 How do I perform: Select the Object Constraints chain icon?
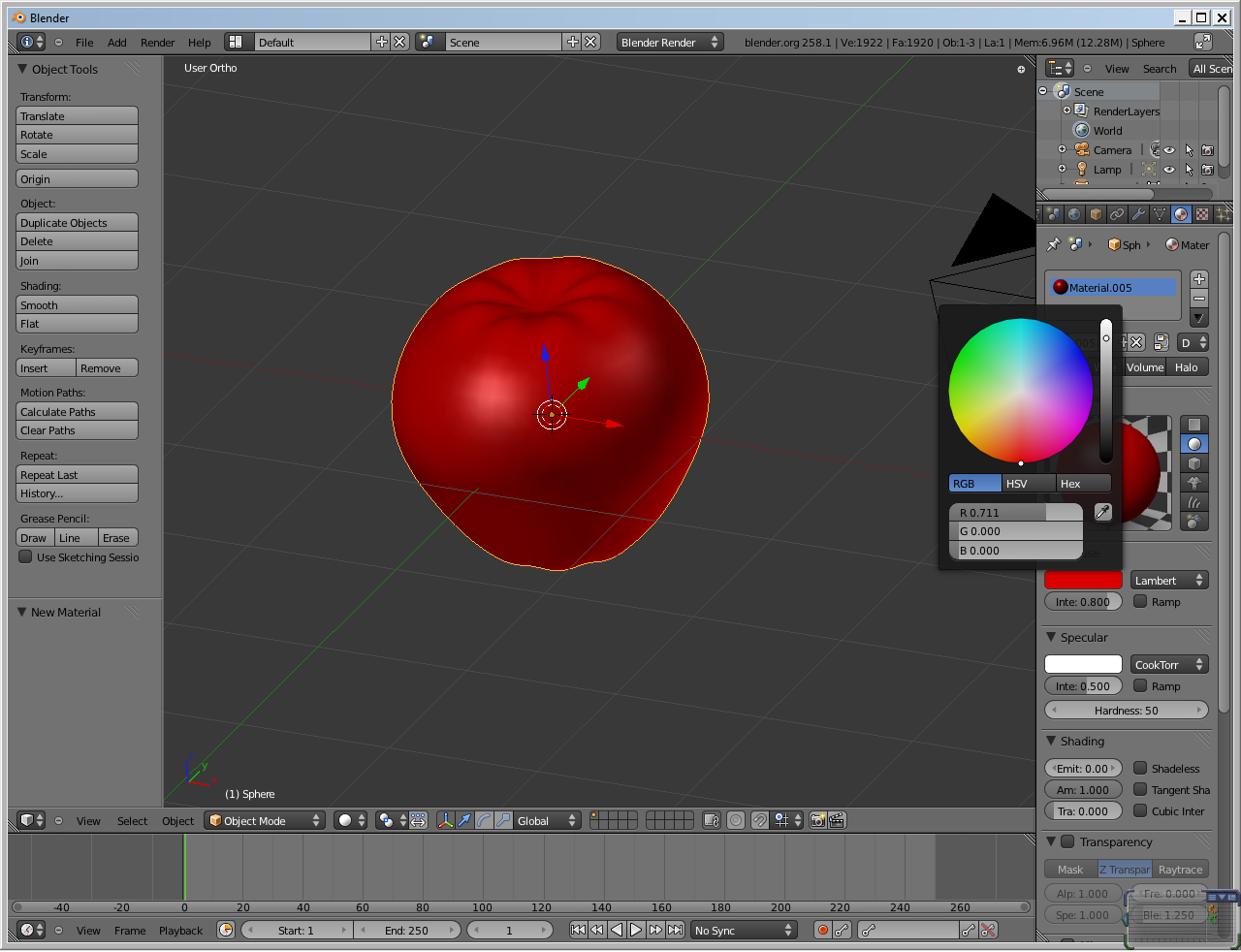pos(1118,213)
